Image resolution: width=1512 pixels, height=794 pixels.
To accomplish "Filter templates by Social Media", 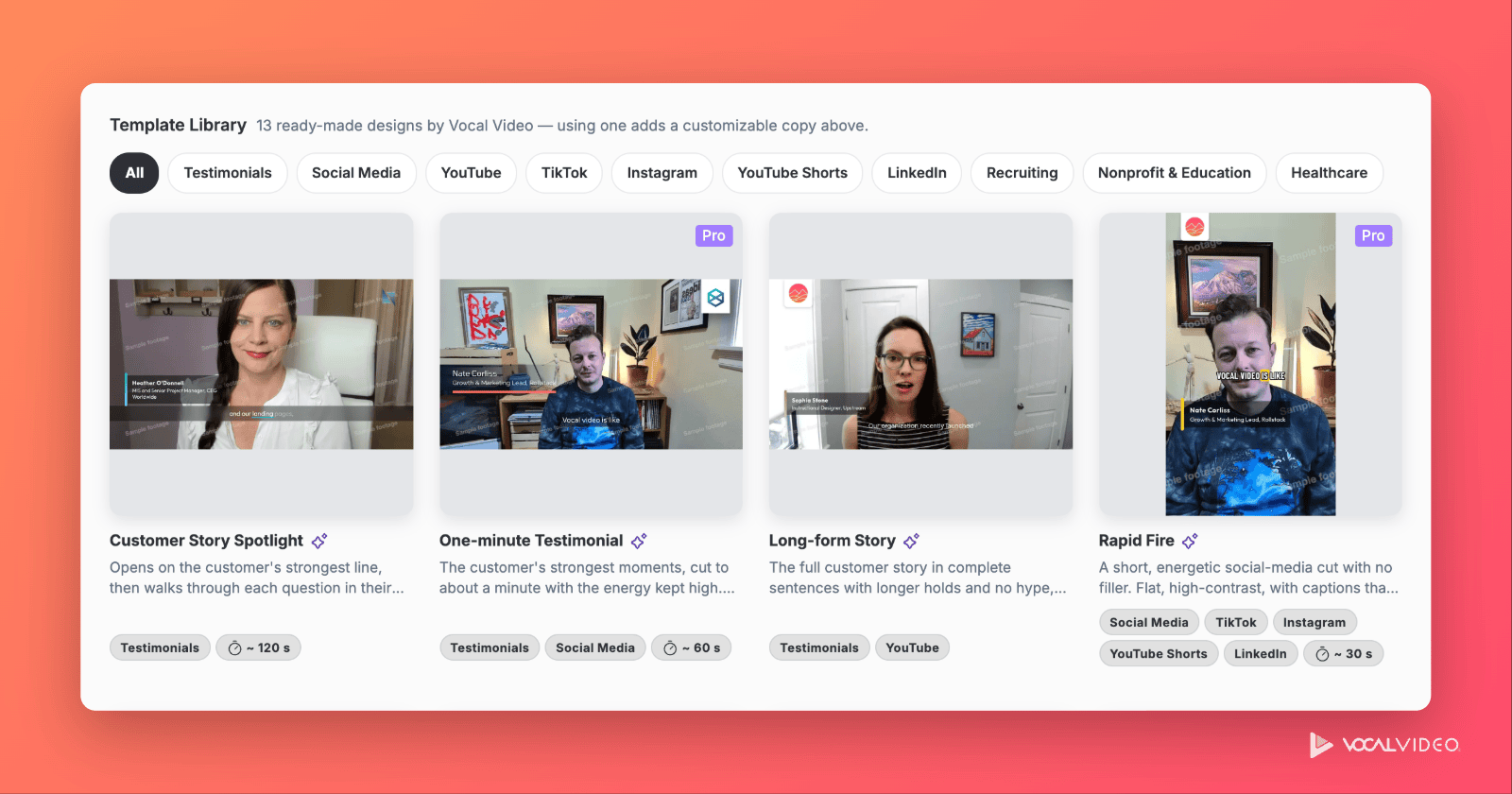I will tap(356, 173).
